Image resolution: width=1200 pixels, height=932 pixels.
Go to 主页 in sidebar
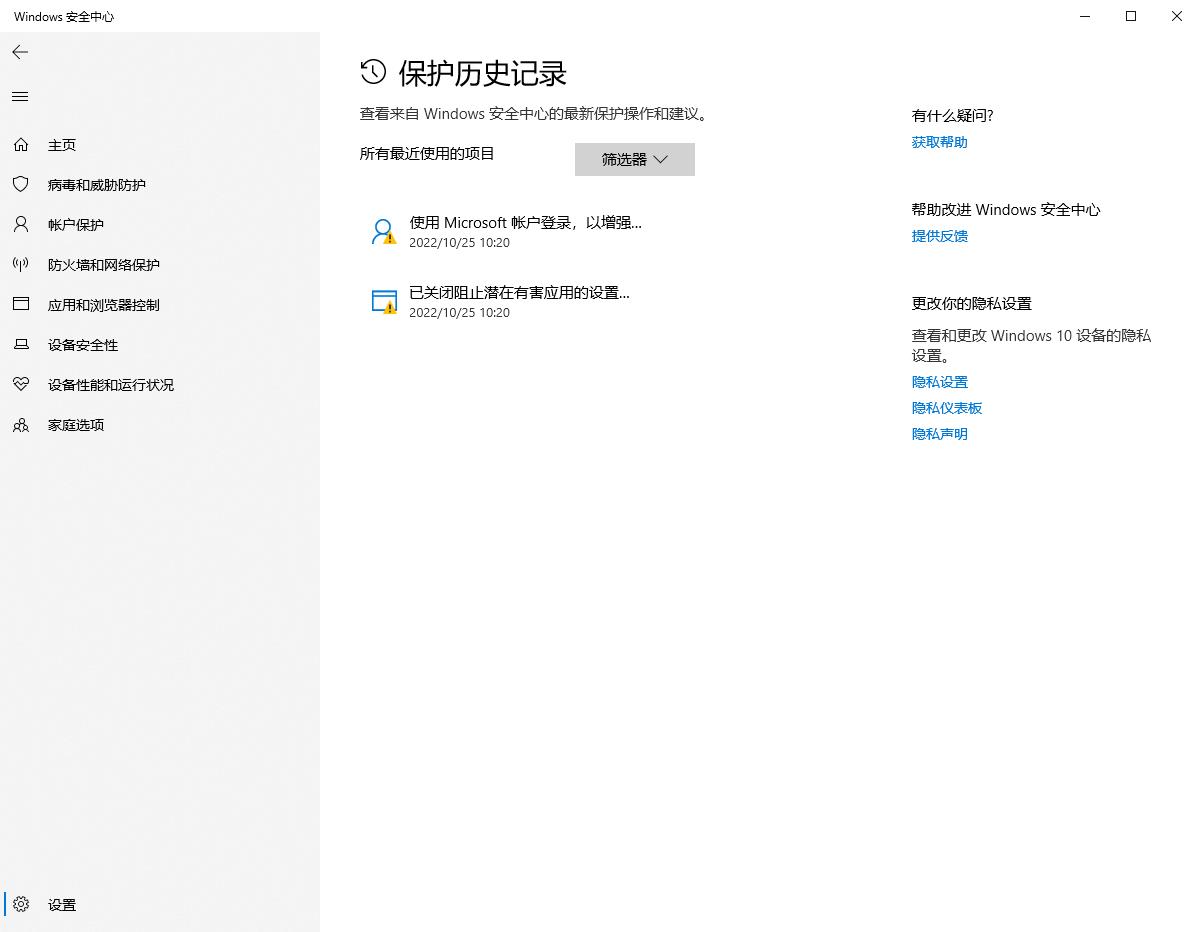62,145
